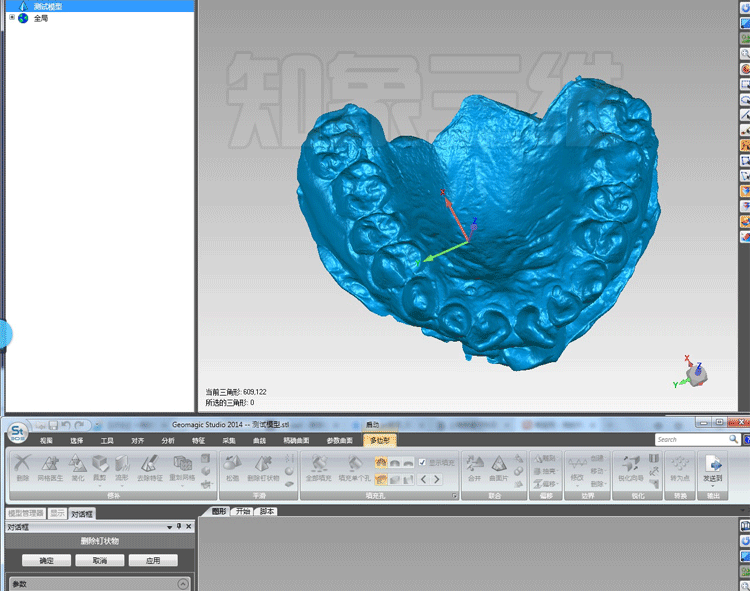The height and width of the screenshot is (591, 750).
Task: Click the Open file icon in quick access toolbar
Action: tap(41, 425)
